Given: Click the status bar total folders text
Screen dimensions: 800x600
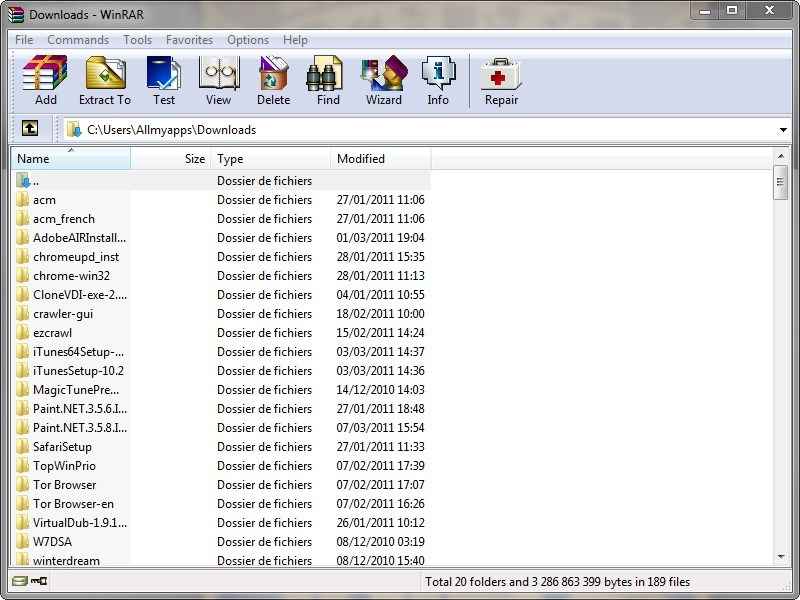Looking at the screenshot, I should (557, 582).
